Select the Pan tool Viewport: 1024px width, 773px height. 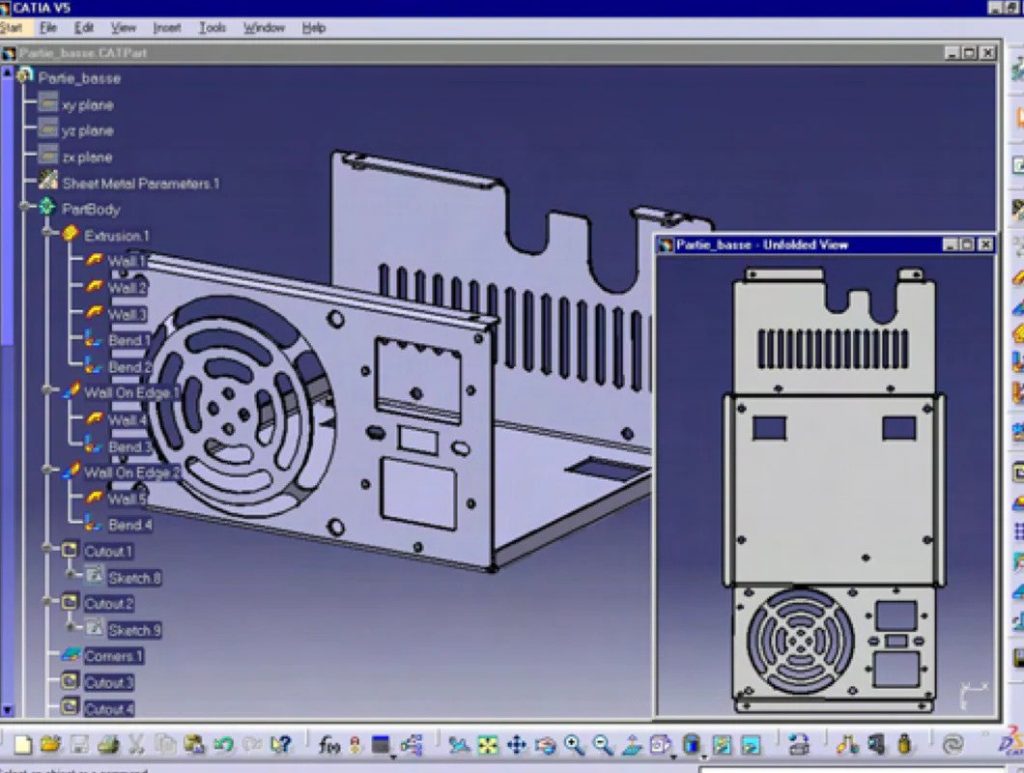point(517,744)
